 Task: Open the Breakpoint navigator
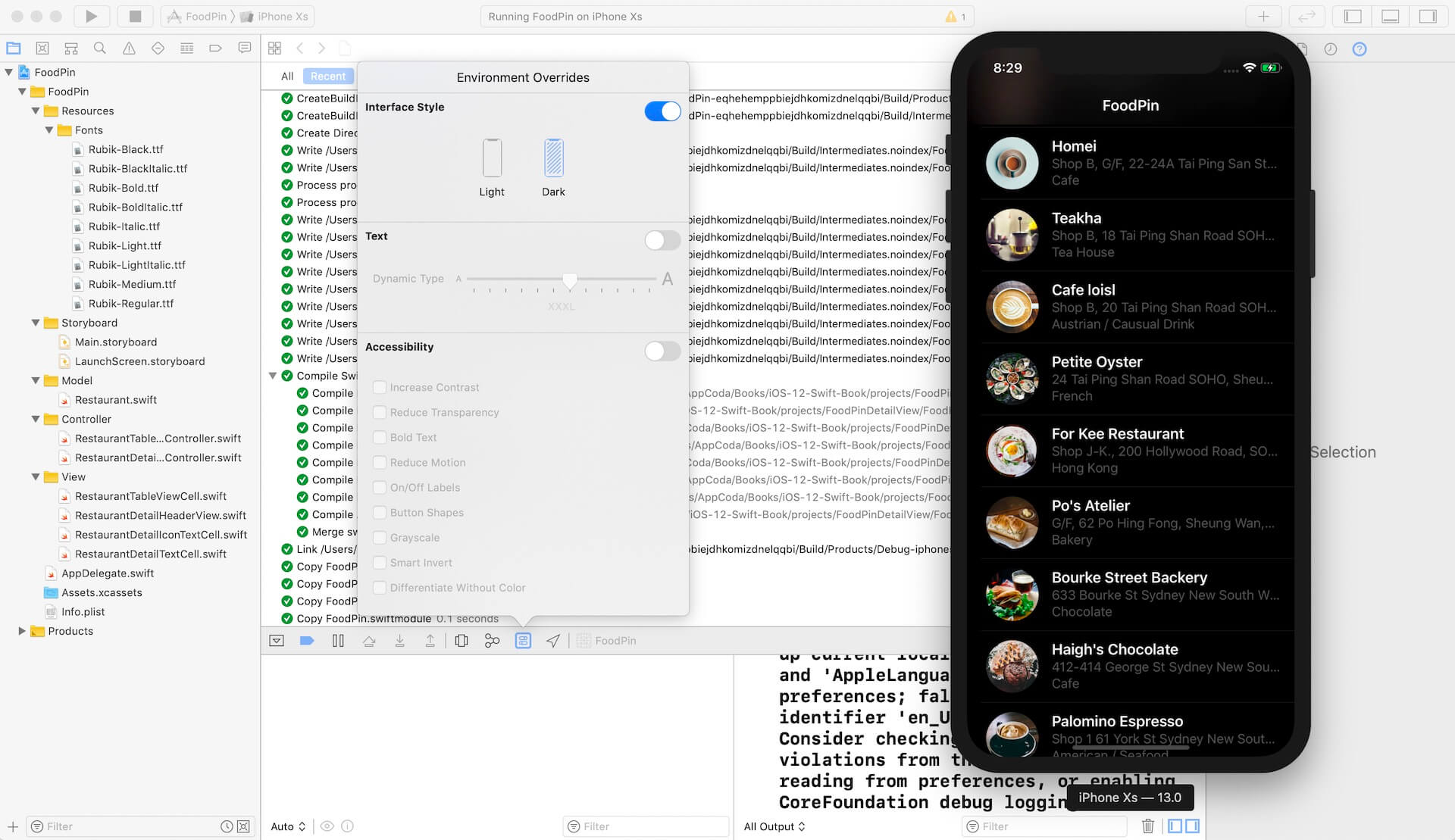215,48
